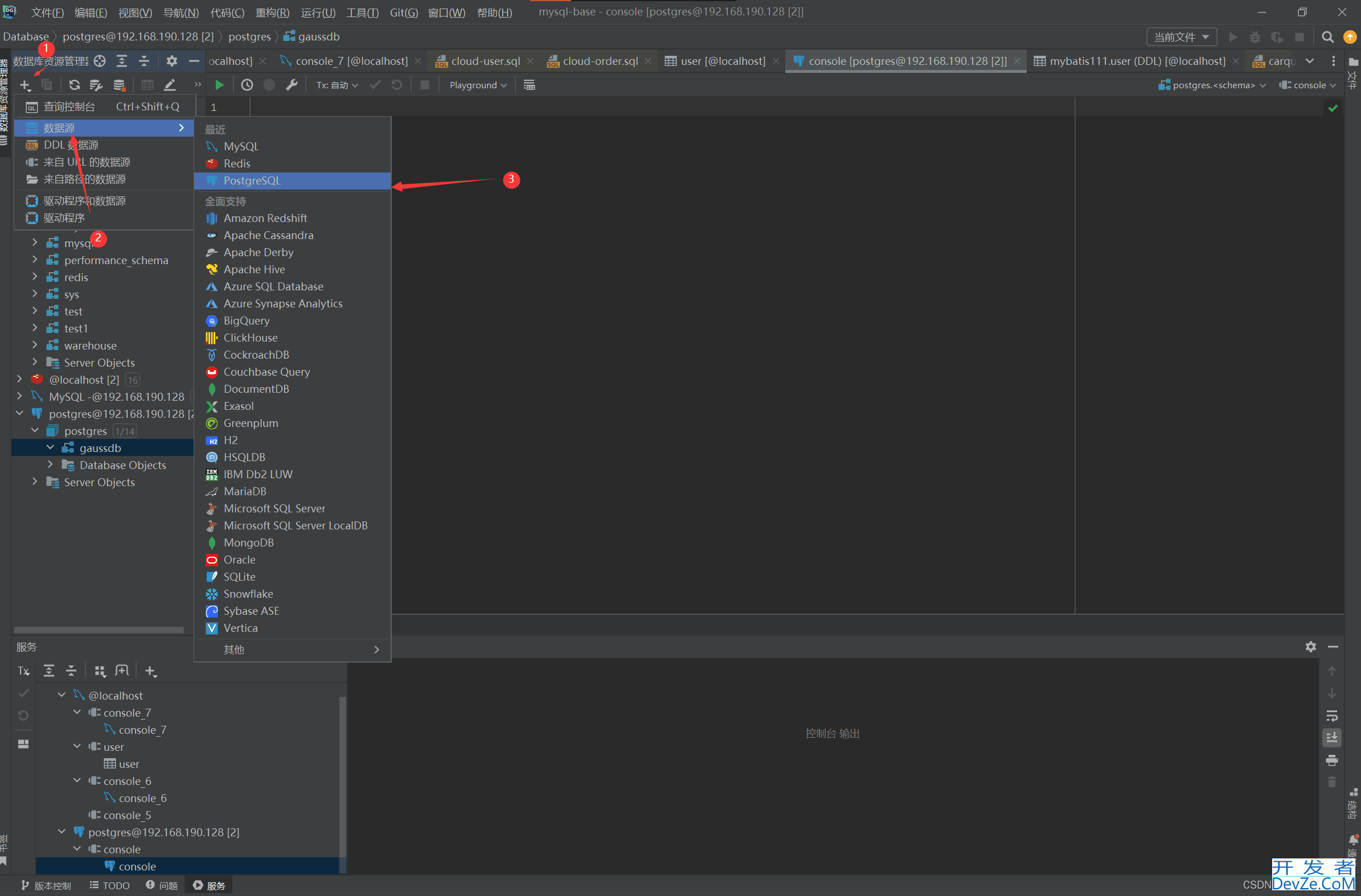1361x896 pixels.
Task: Click DDL mapping stack icon in database toolbar
Action: [119, 85]
